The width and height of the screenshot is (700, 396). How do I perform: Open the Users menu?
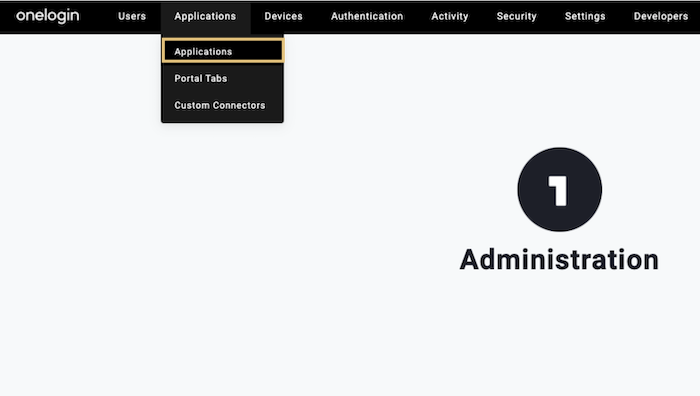(x=132, y=17)
